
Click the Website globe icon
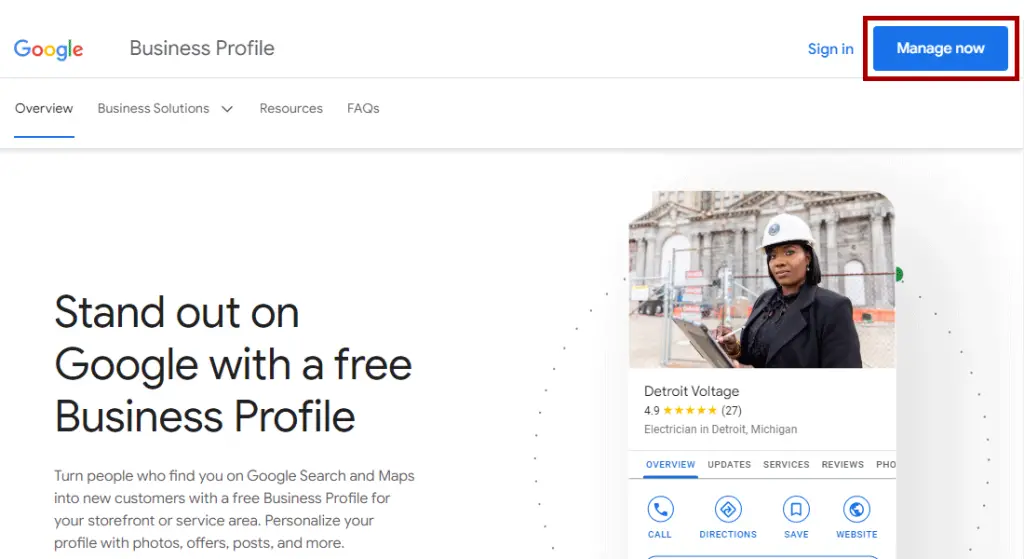click(856, 509)
